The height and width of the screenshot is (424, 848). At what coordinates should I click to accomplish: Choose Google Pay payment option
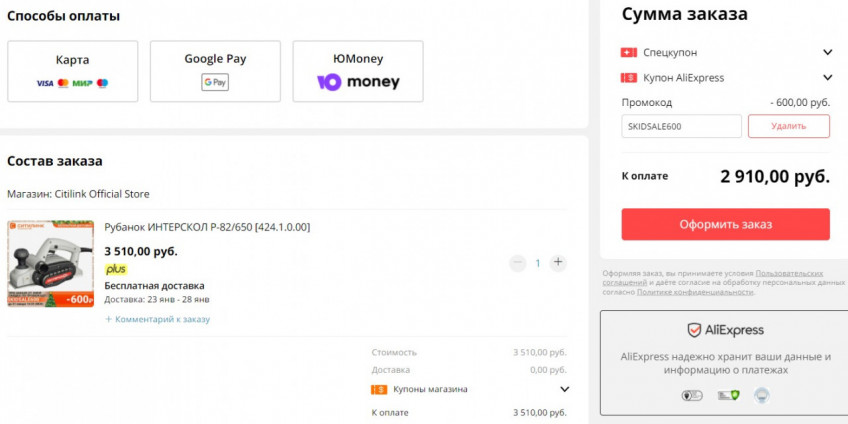215,71
